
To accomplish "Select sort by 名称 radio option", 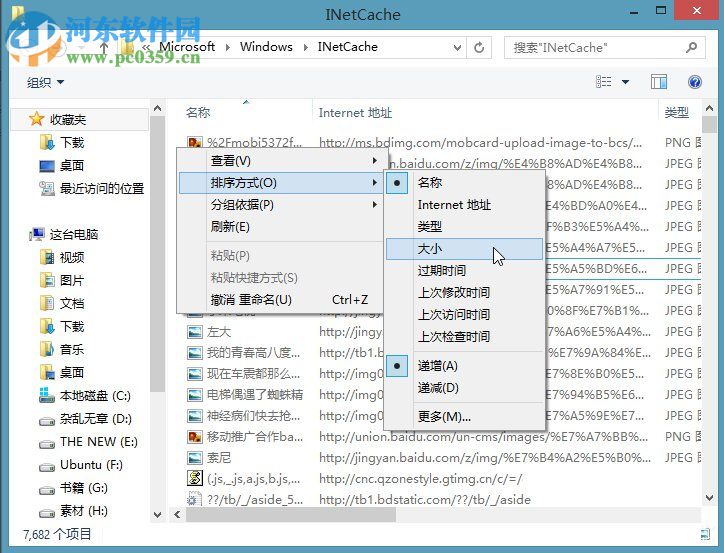I will tap(465, 183).
